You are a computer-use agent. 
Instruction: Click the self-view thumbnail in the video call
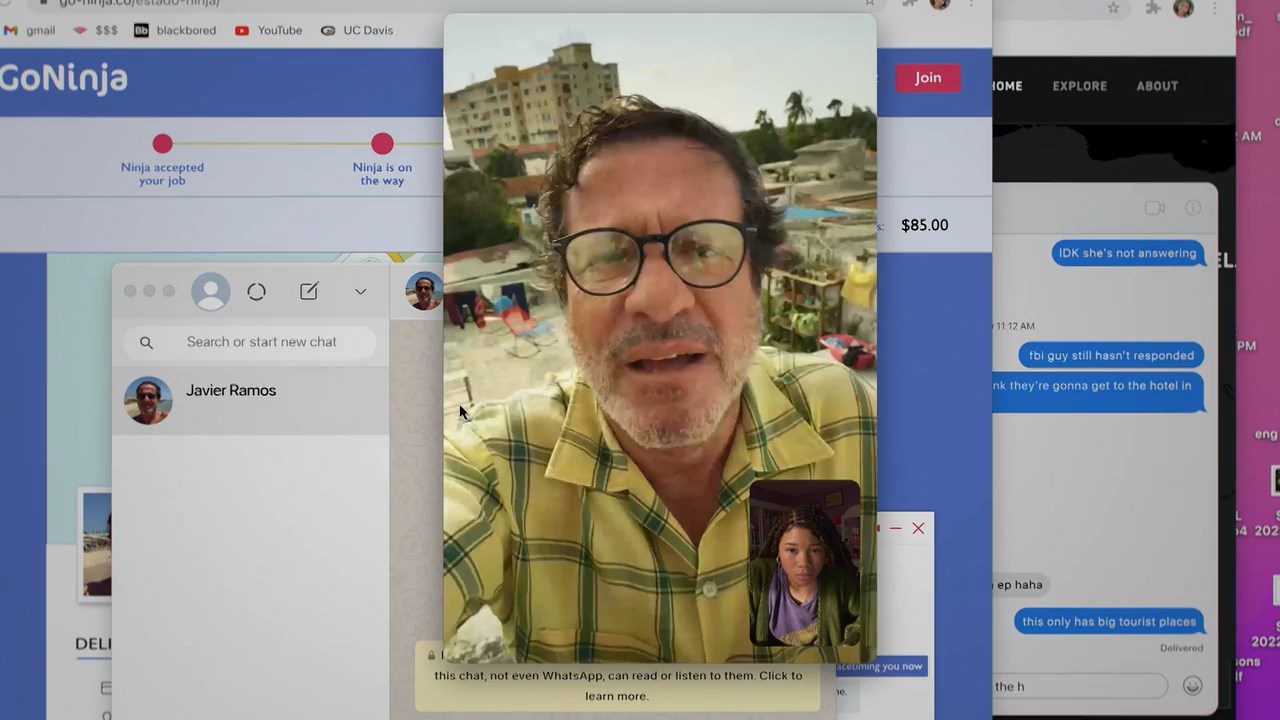tap(804, 563)
